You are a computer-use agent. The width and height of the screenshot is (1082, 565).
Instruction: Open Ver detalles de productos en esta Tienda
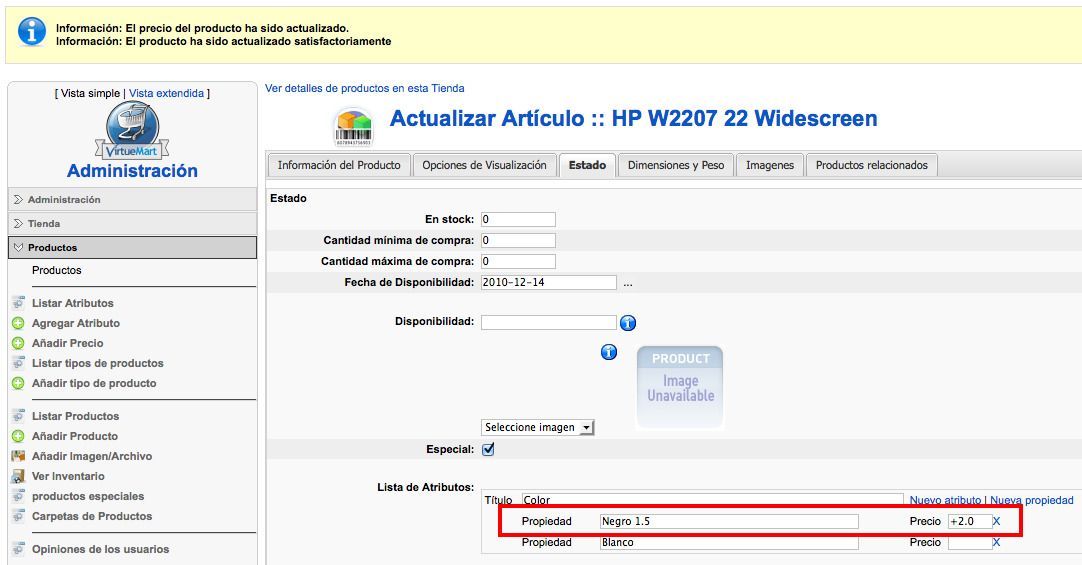click(x=364, y=88)
